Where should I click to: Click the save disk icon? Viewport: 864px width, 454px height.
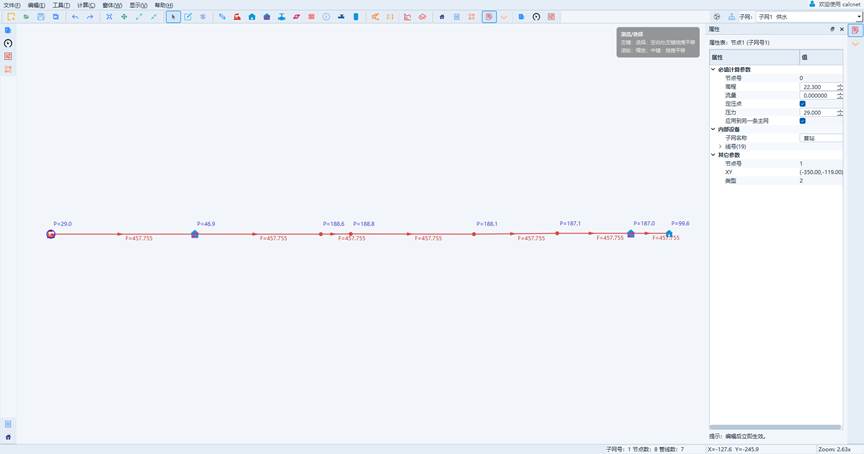coord(40,17)
